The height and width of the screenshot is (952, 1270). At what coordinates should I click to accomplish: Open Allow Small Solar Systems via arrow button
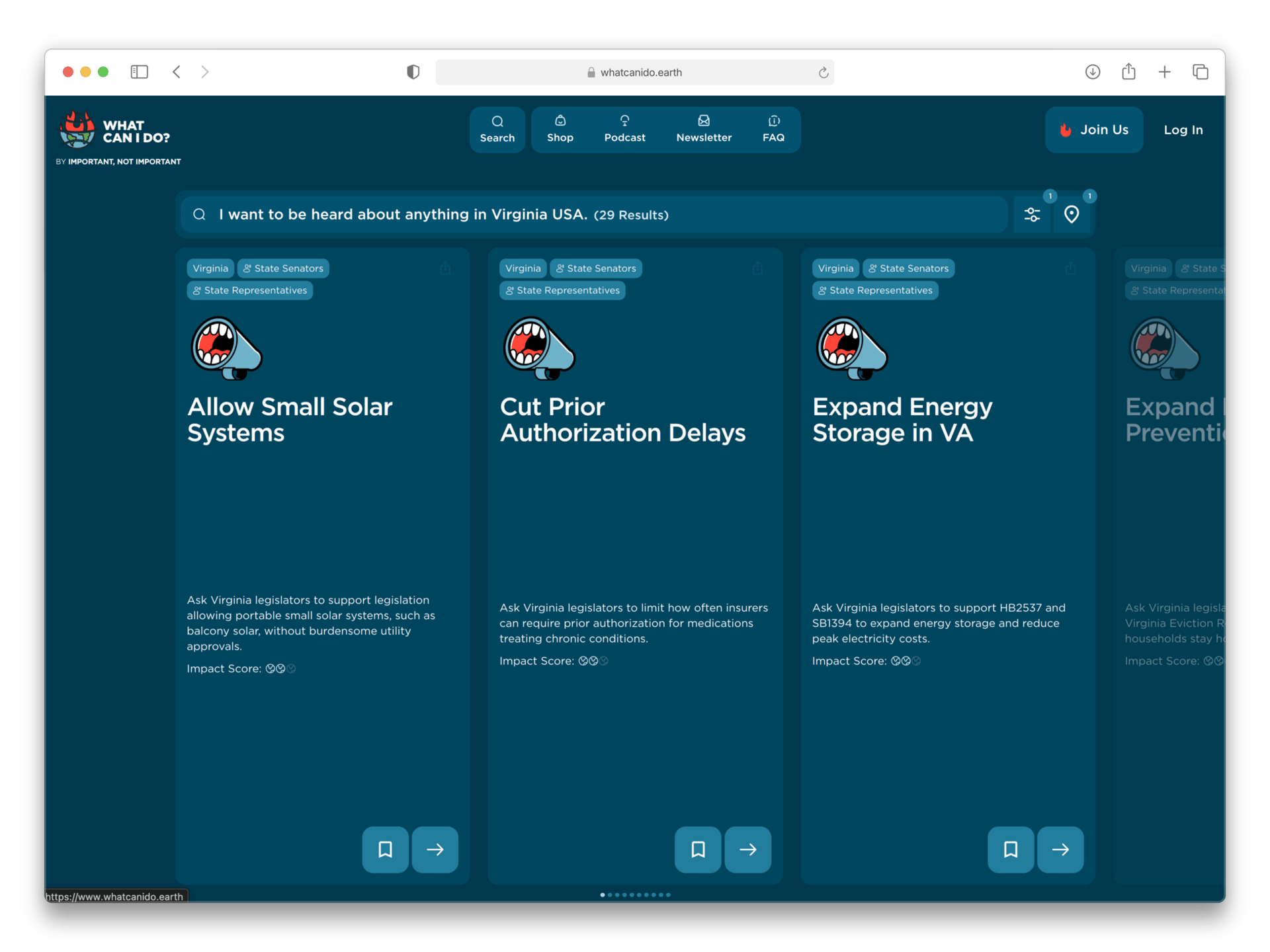point(435,850)
